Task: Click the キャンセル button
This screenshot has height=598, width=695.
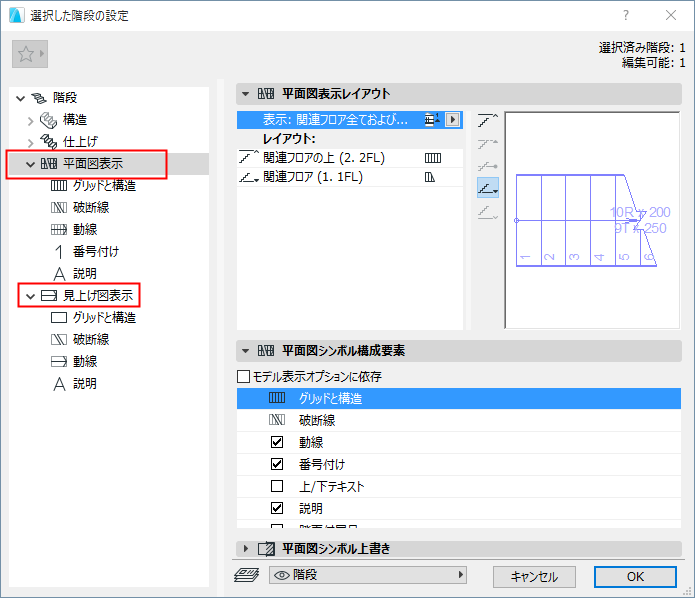Action: [x=534, y=577]
